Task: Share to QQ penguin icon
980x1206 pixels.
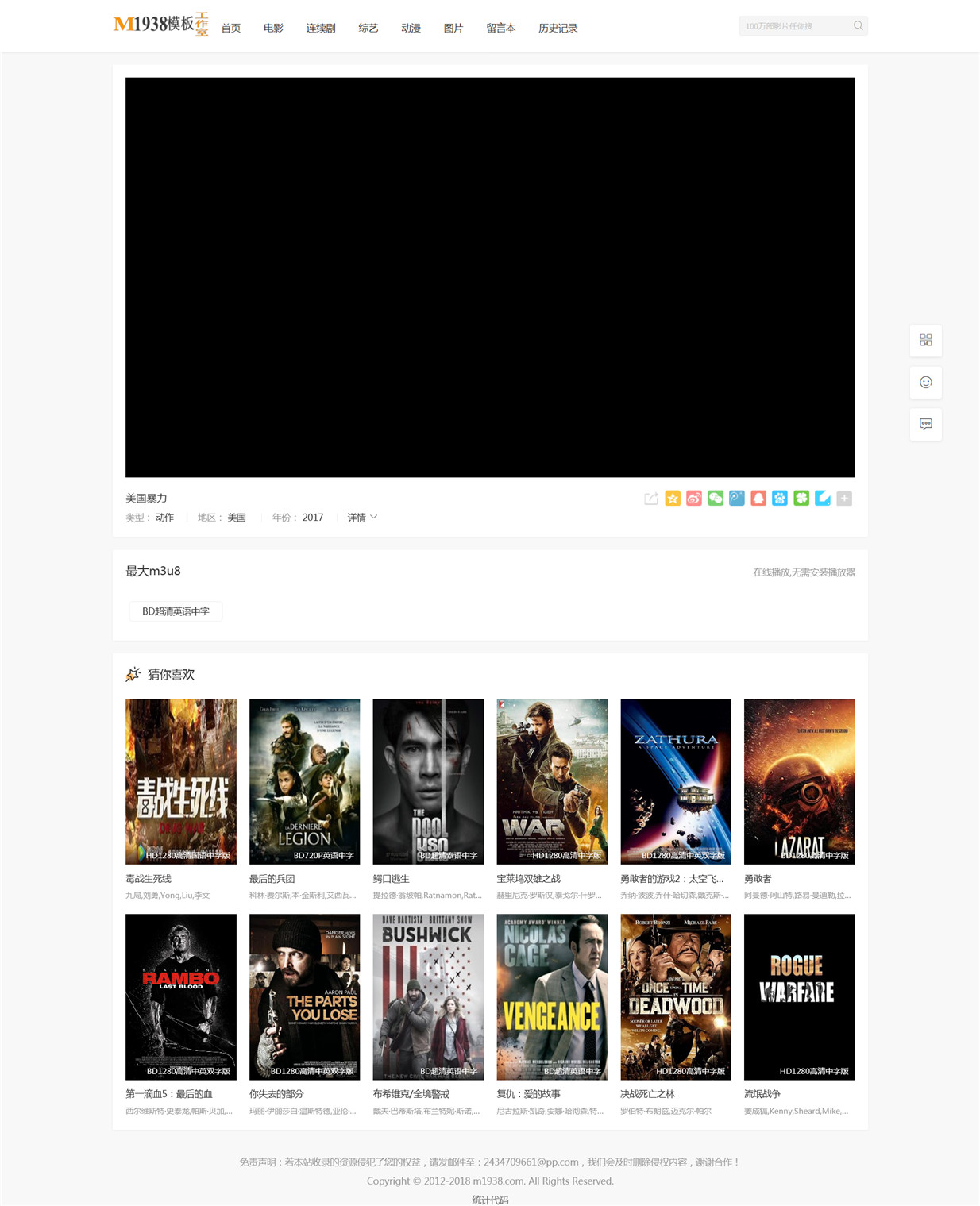Action: (758, 499)
